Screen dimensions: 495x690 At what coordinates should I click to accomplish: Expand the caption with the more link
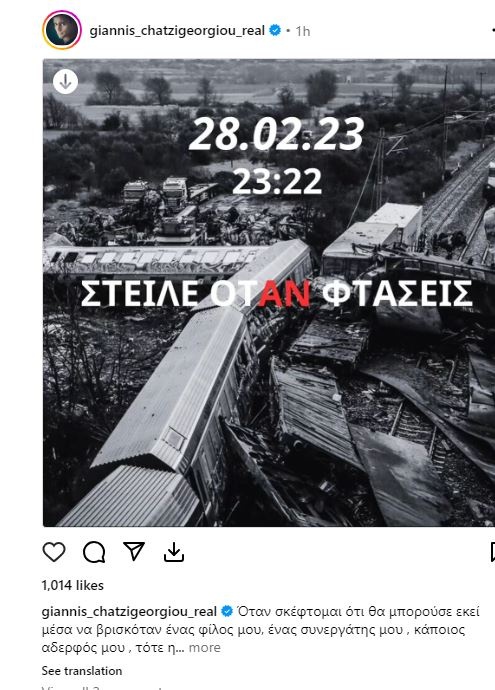pos(205,648)
